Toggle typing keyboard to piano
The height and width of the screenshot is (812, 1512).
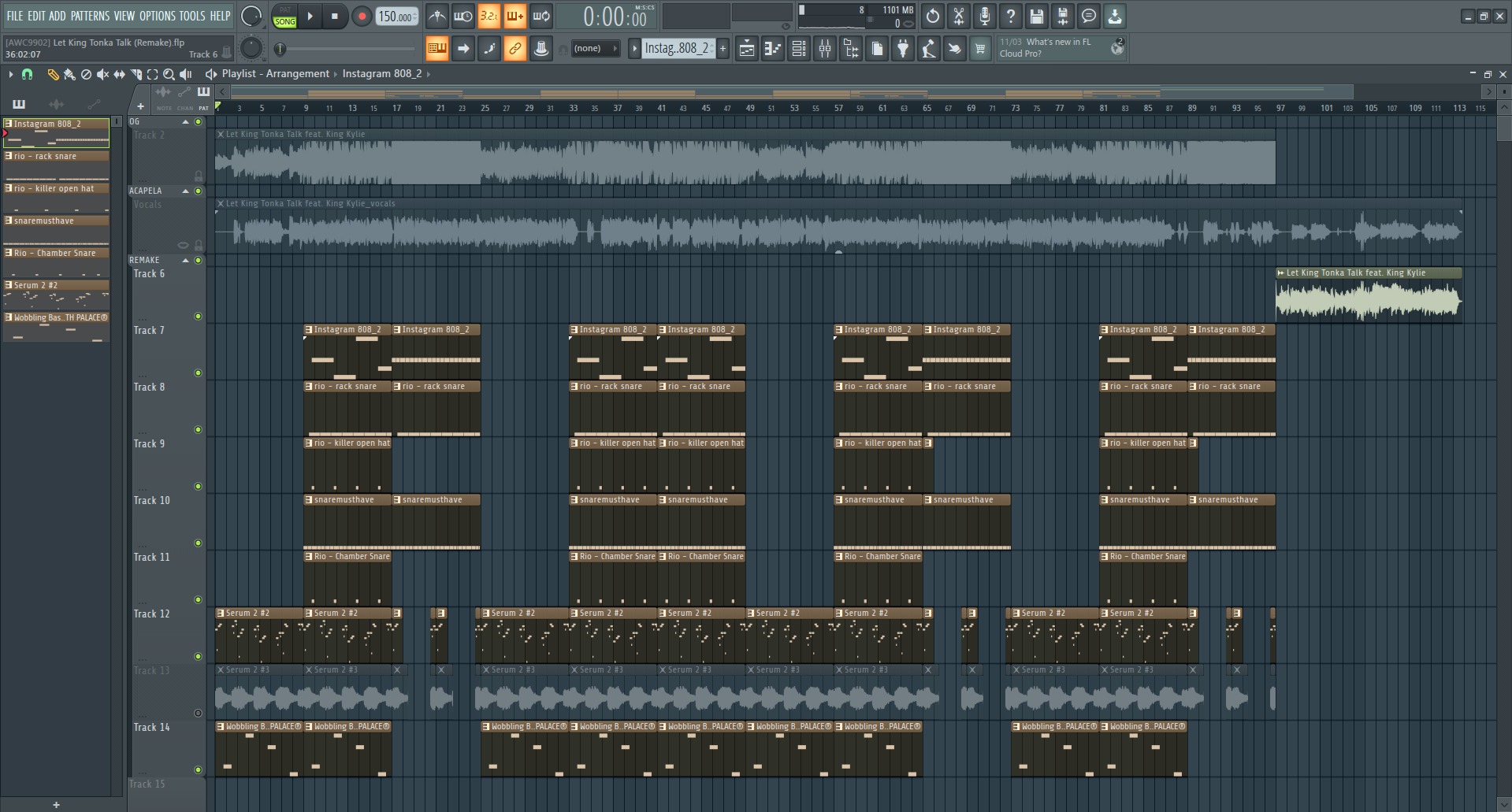pos(437,49)
